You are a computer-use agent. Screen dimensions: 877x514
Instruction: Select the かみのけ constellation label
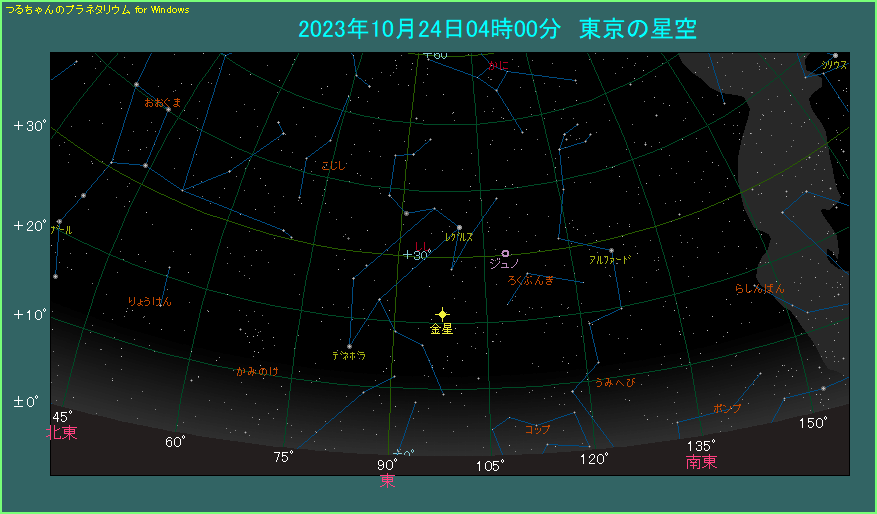(x=257, y=371)
